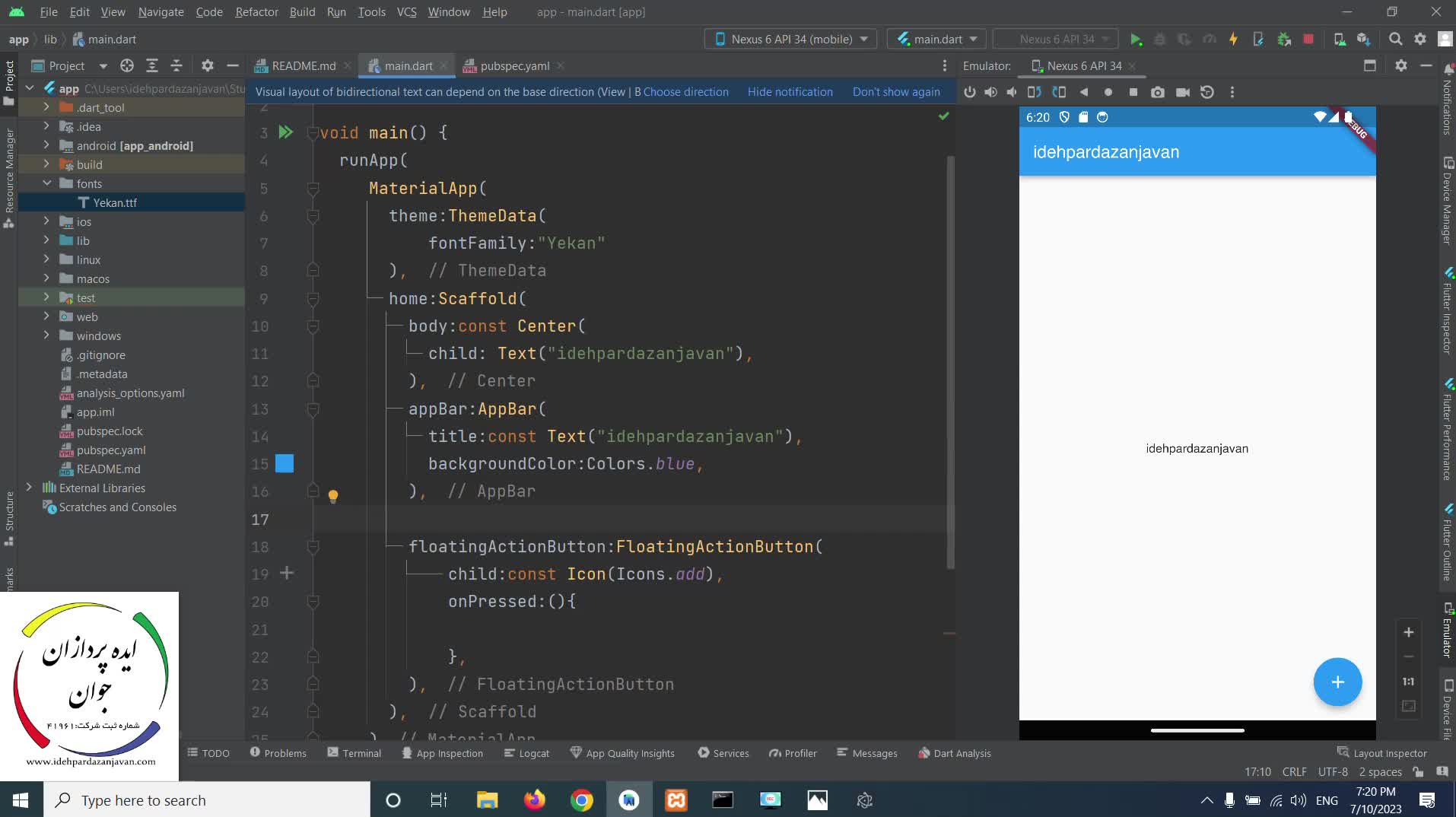Click the blue color swatch in gutter
The width and height of the screenshot is (1456, 817).
point(285,464)
